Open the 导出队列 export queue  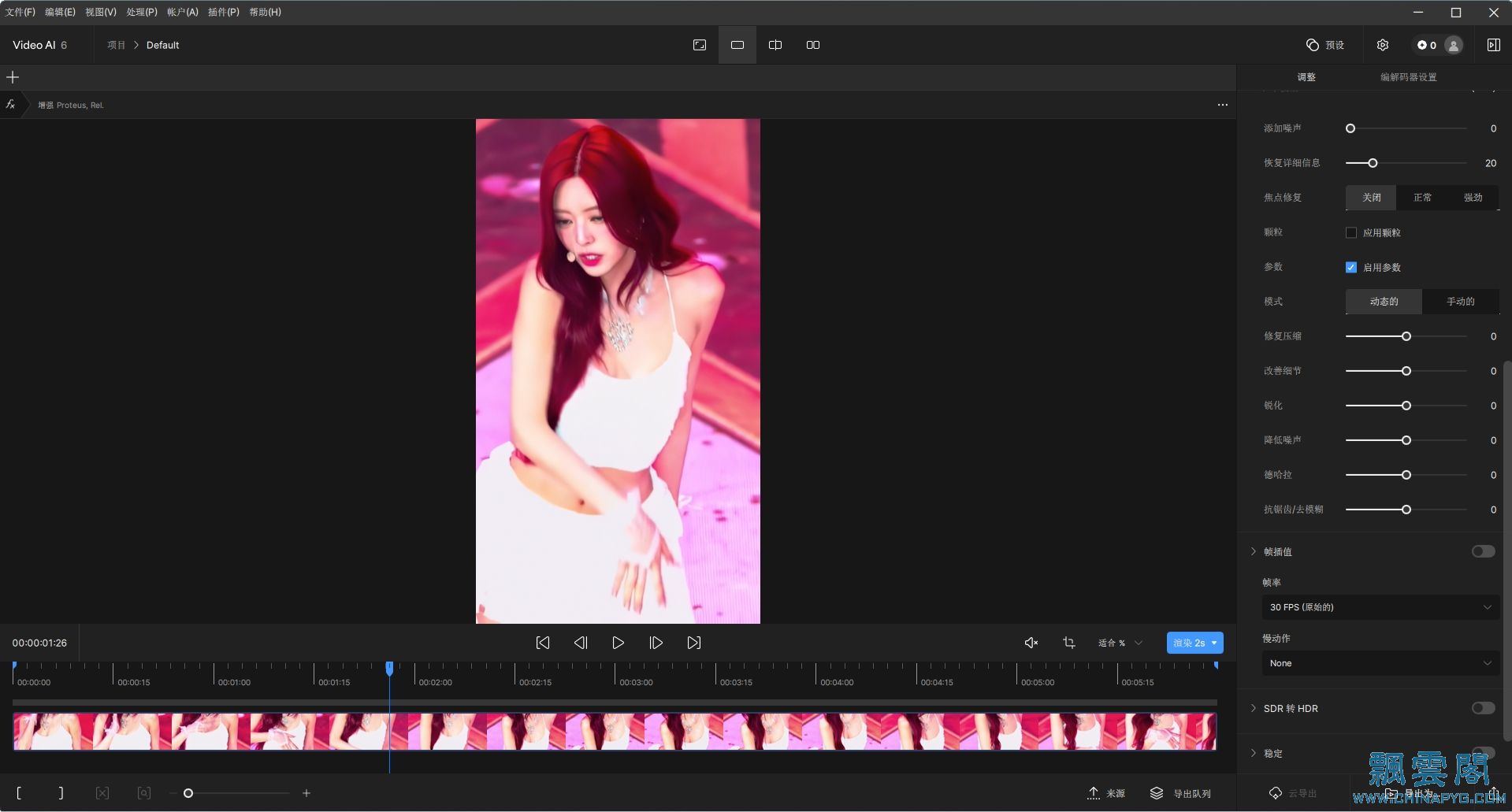(x=1180, y=793)
